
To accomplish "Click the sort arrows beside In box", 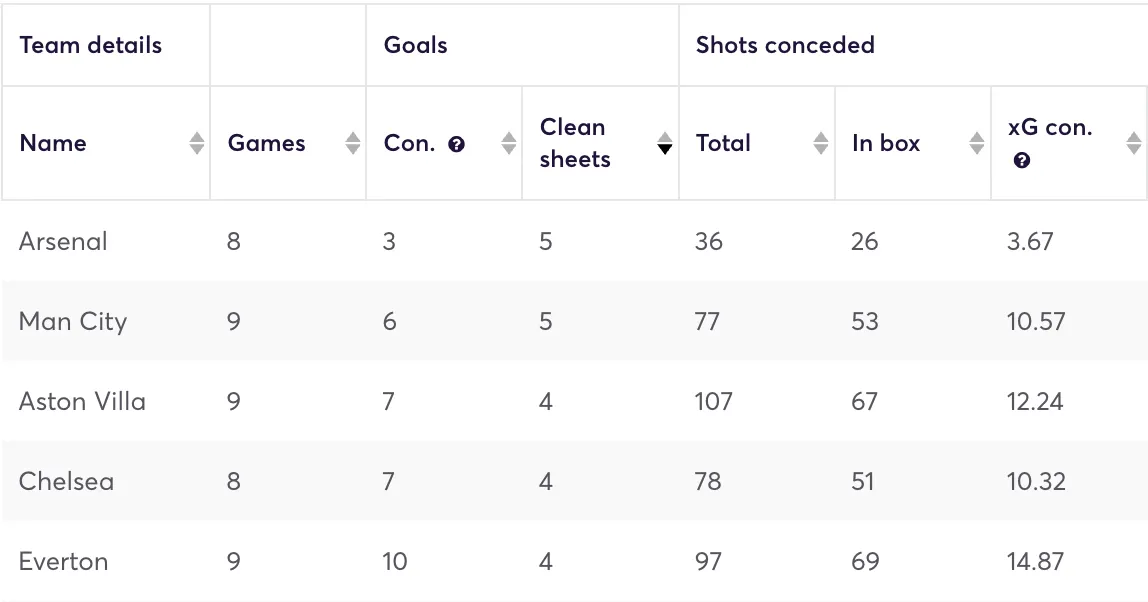I will click(x=975, y=143).
